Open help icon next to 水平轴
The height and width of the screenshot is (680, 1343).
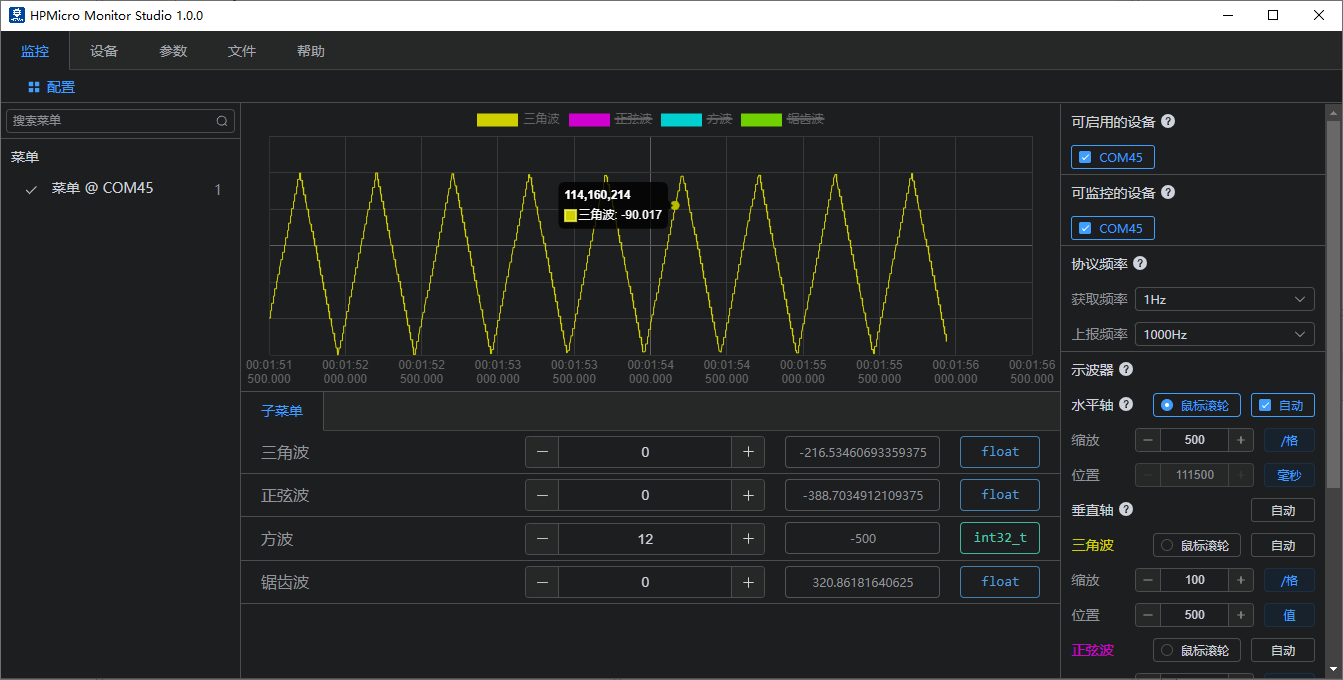click(x=1126, y=404)
